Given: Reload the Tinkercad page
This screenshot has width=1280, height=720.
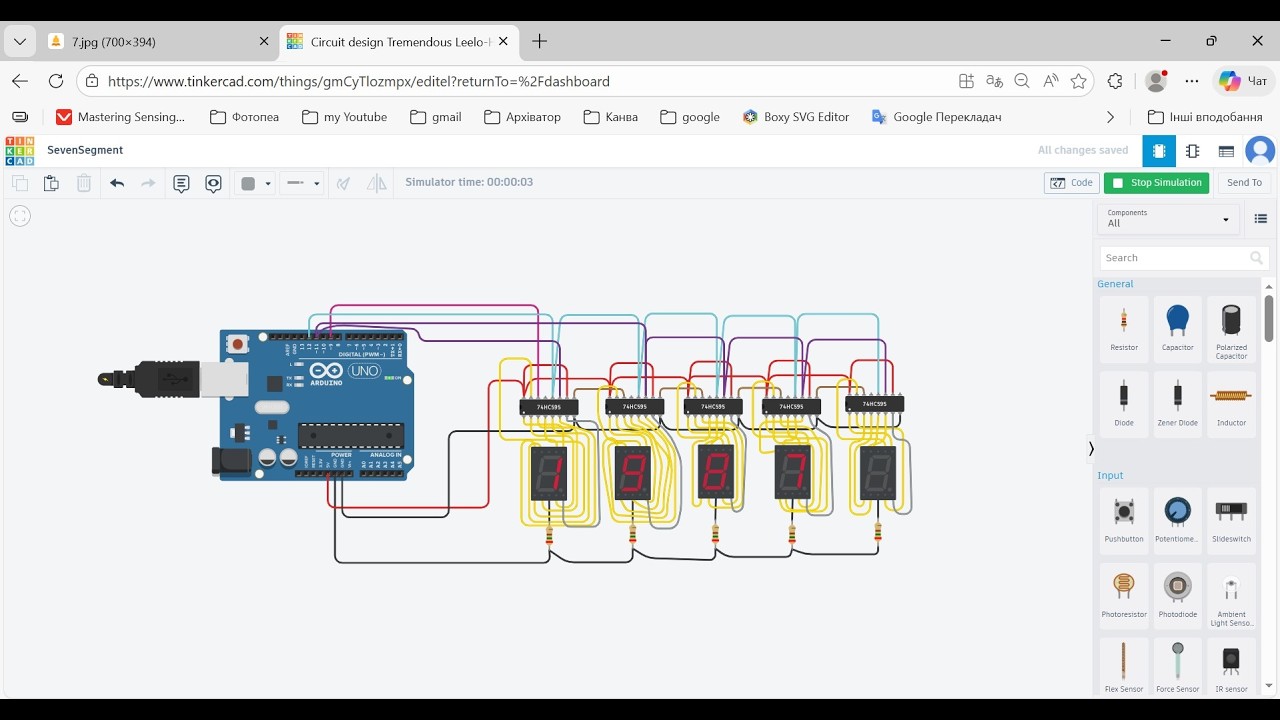Looking at the screenshot, I should click(x=56, y=81).
